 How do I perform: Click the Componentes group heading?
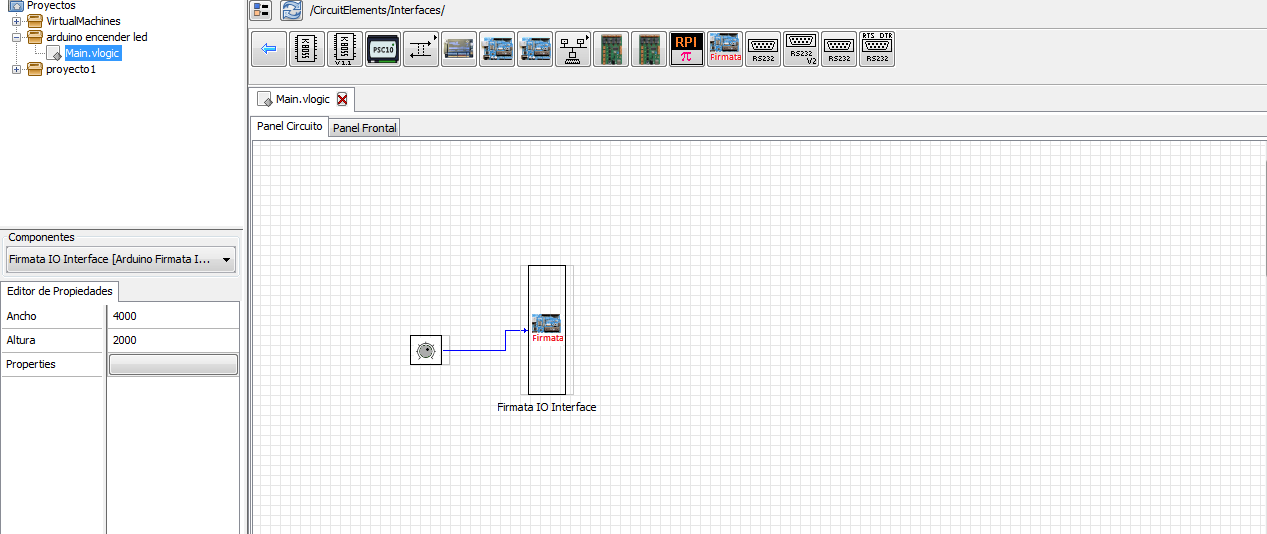point(42,237)
